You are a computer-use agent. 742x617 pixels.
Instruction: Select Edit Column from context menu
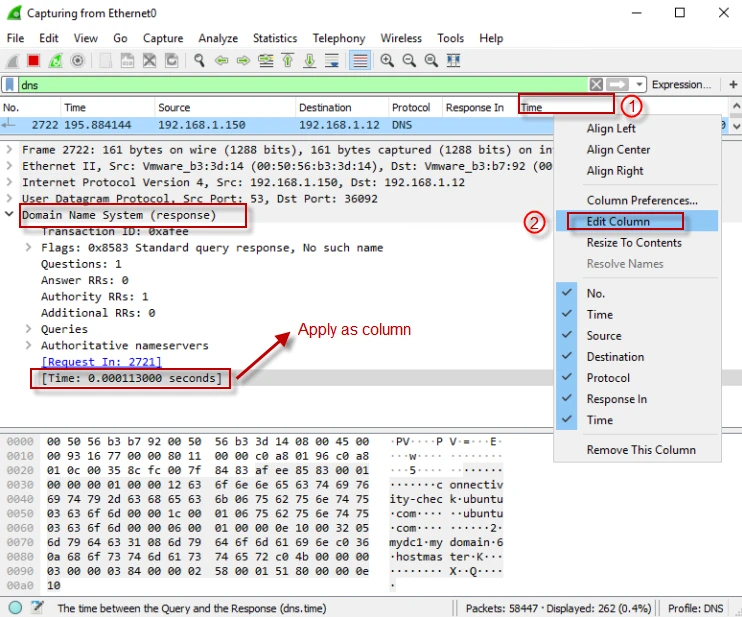(618, 221)
